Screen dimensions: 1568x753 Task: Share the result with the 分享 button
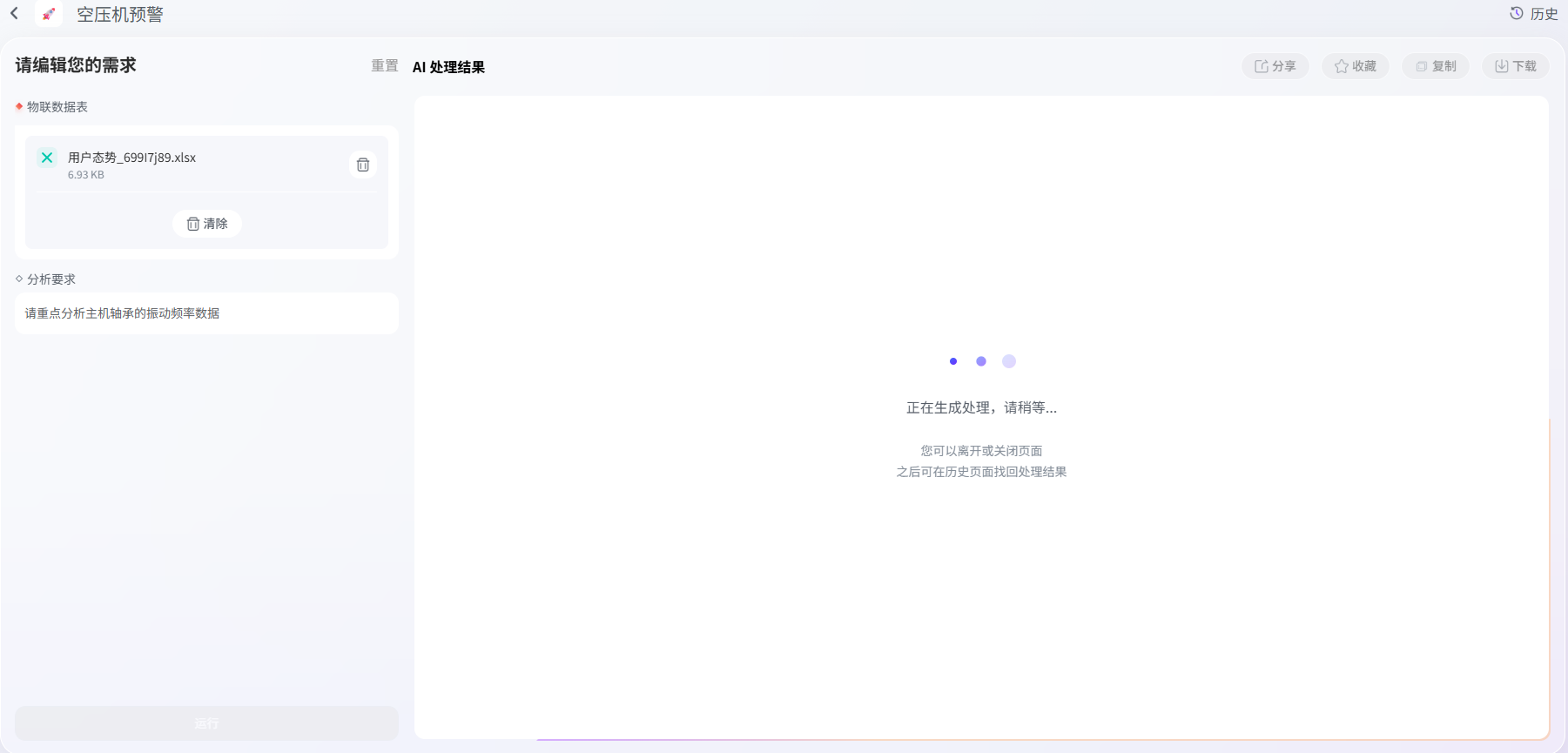(x=1275, y=66)
